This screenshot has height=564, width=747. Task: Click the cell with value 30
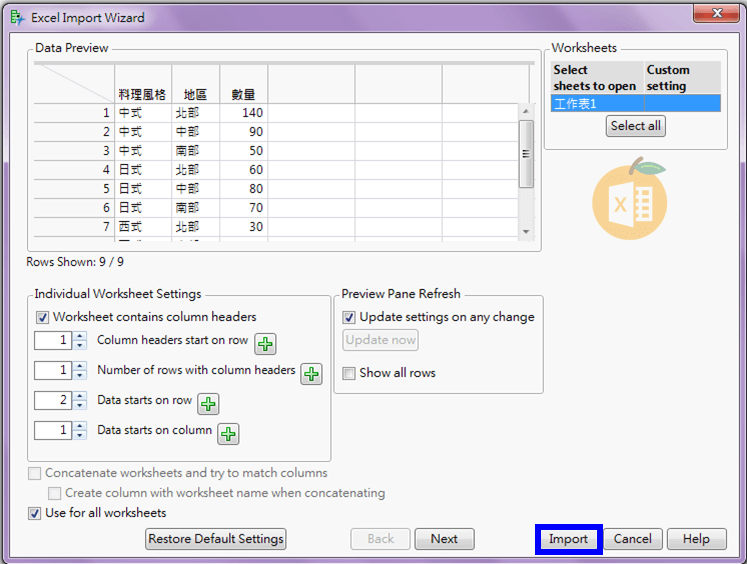[243, 227]
